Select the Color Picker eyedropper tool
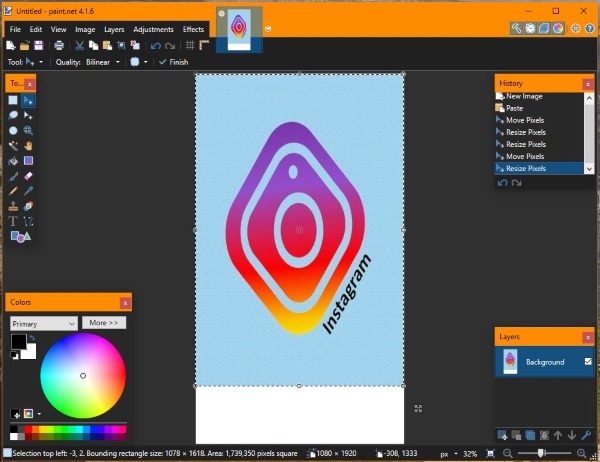This screenshot has height=462, width=600. pos(28,191)
